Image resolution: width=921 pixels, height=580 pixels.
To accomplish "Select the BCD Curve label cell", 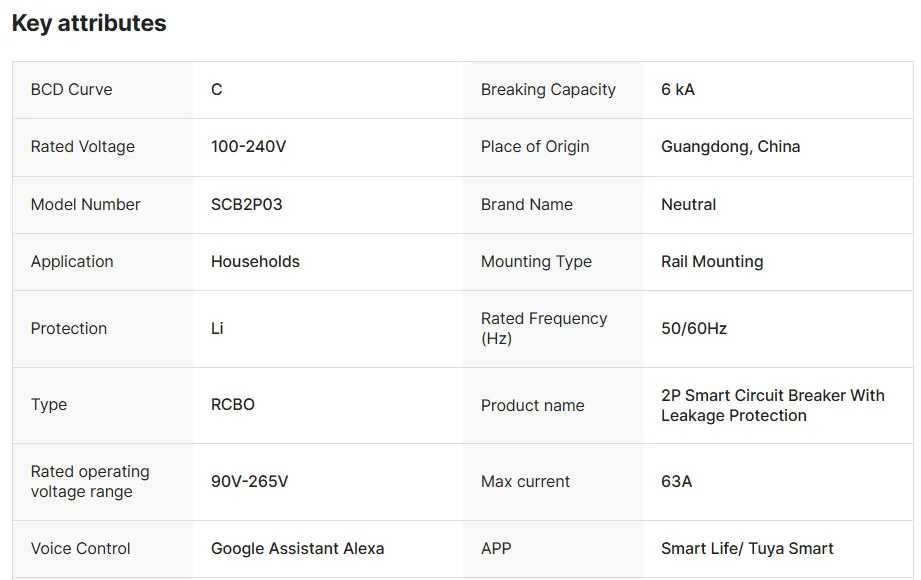I will point(71,90).
